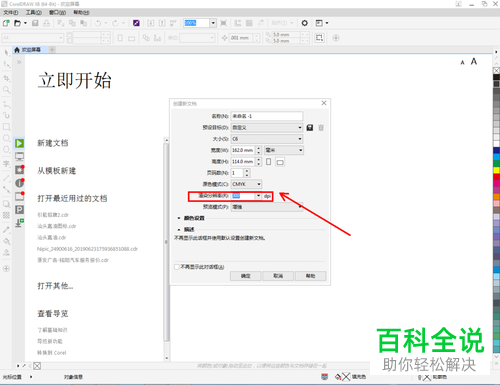Select the Rectangle tool in toolbox
The image size is (500, 385).
click(6, 127)
